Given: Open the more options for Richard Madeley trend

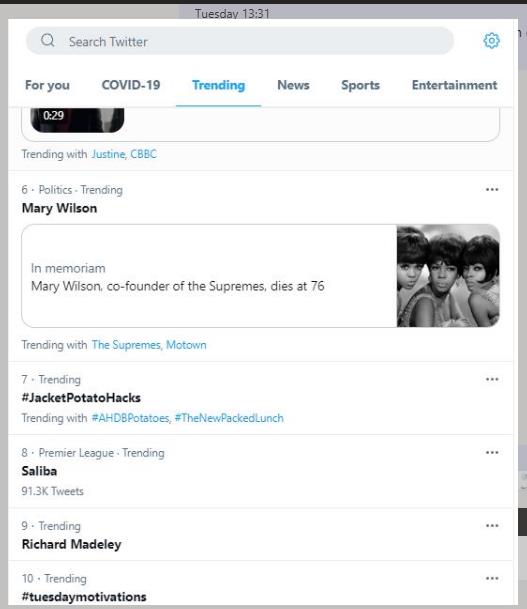Looking at the screenshot, I should 492,525.
